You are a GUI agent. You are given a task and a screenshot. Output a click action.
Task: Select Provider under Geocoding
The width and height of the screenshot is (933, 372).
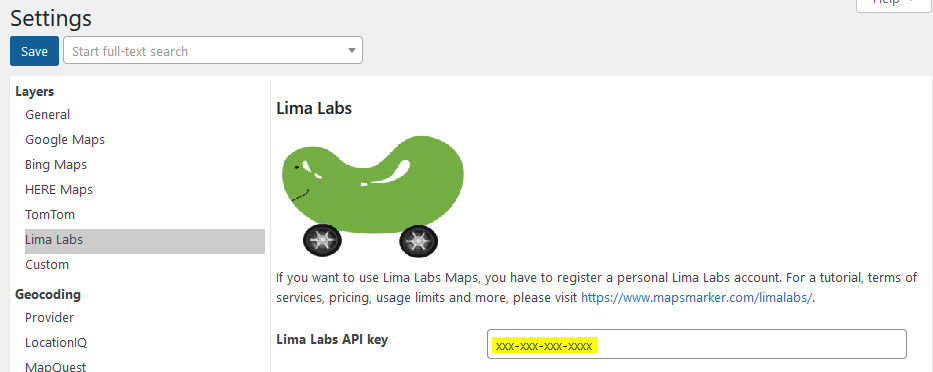pos(49,317)
